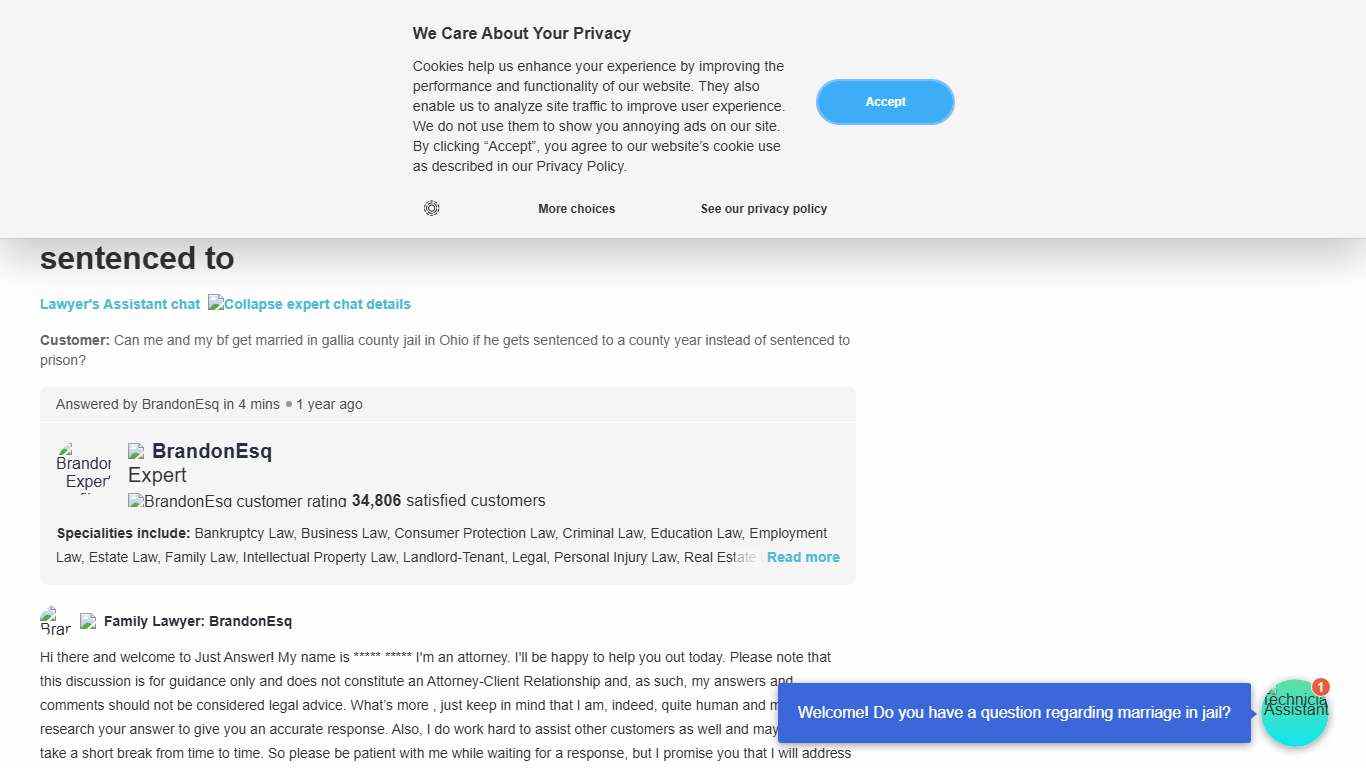Click the badge icon before the BrandonEsq heading
Viewport: 1366px width, 768px height.
click(136, 452)
